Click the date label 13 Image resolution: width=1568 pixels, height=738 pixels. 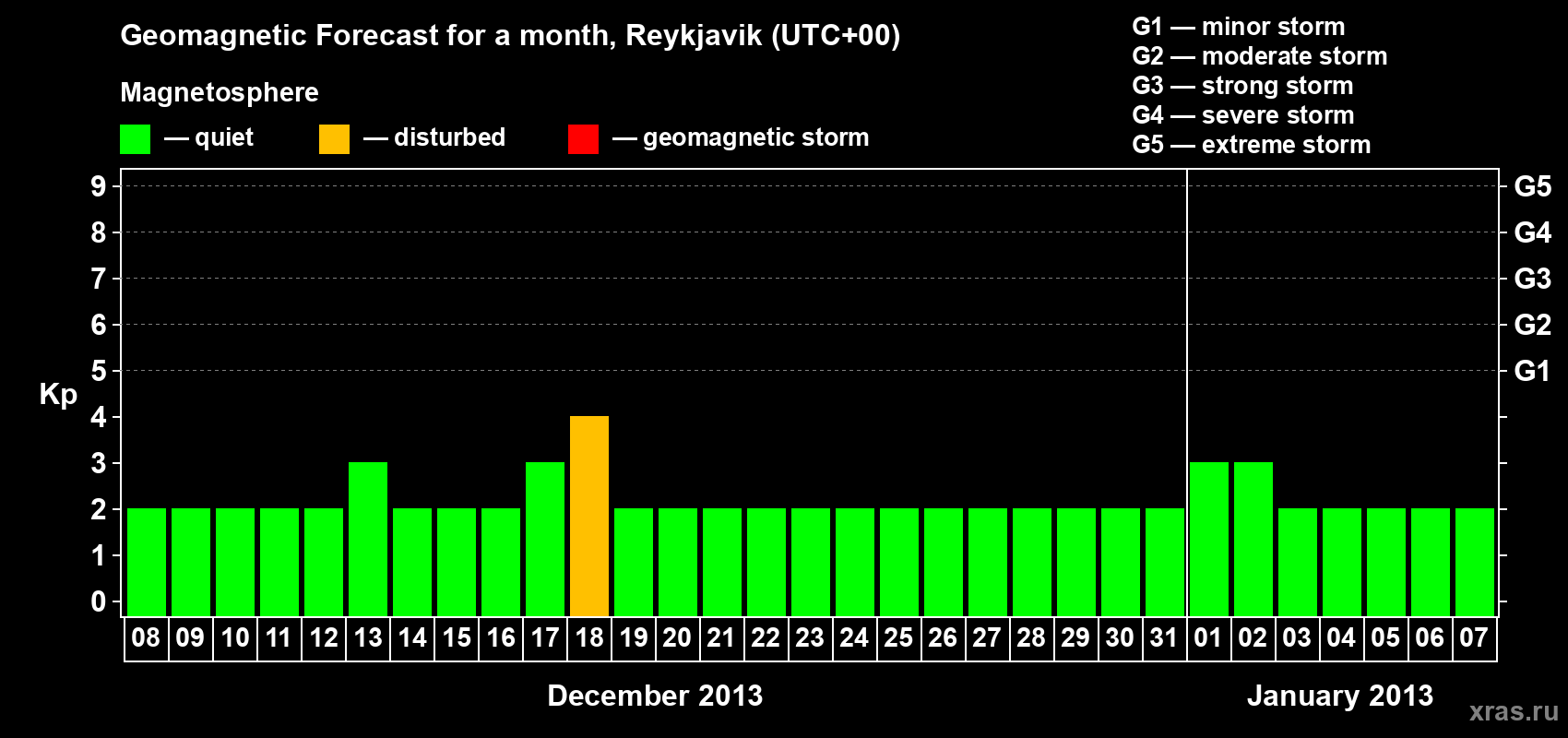[367, 637]
